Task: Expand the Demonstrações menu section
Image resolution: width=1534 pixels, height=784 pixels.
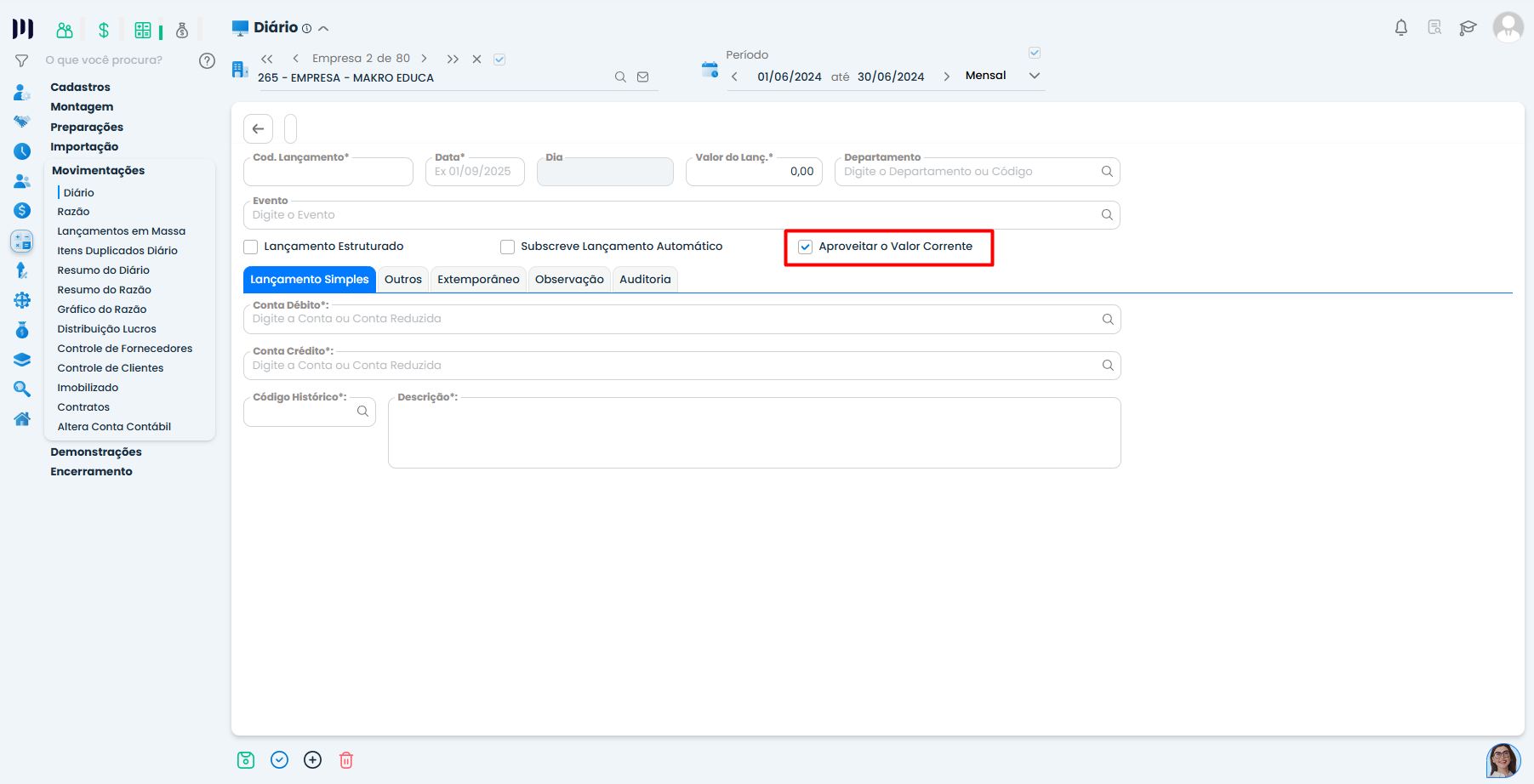Action: click(x=96, y=452)
